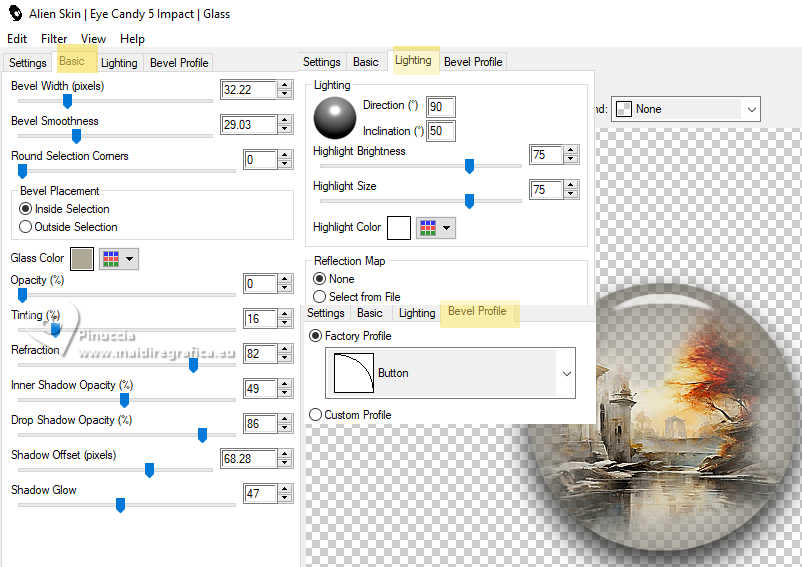Screen dimensions: 802x567
Task: Open the Edit menu
Action: [x=17, y=39]
